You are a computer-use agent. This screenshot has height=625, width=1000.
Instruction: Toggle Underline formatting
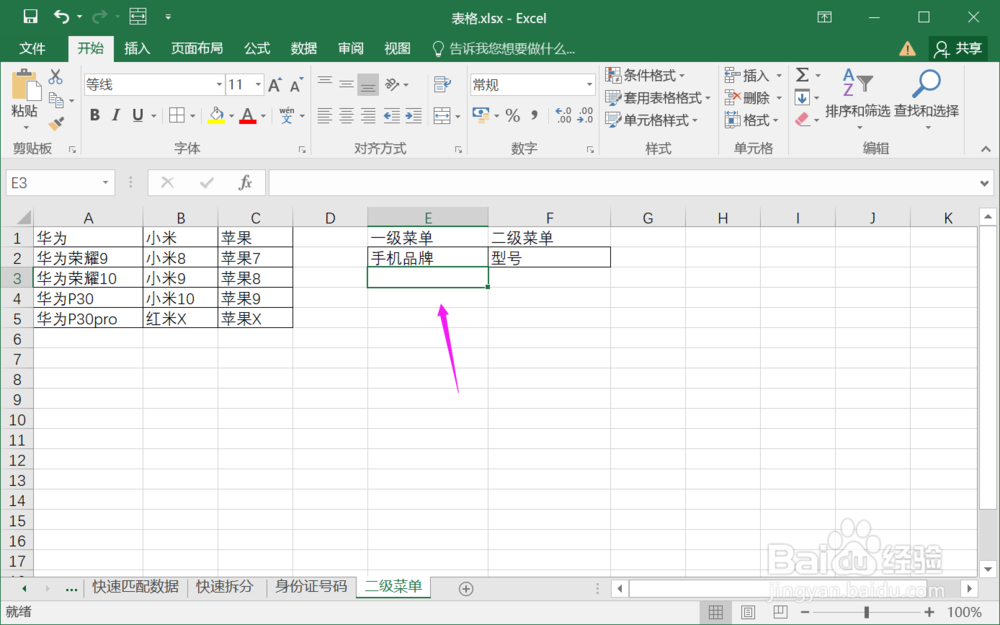pos(137,115)
